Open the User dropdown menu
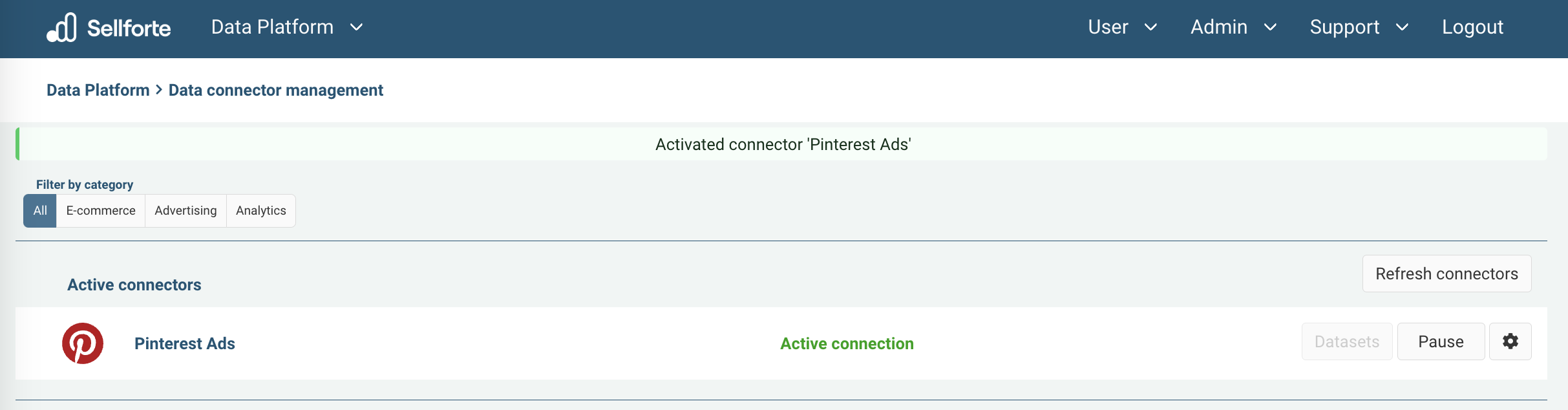 coord(1121,27)
